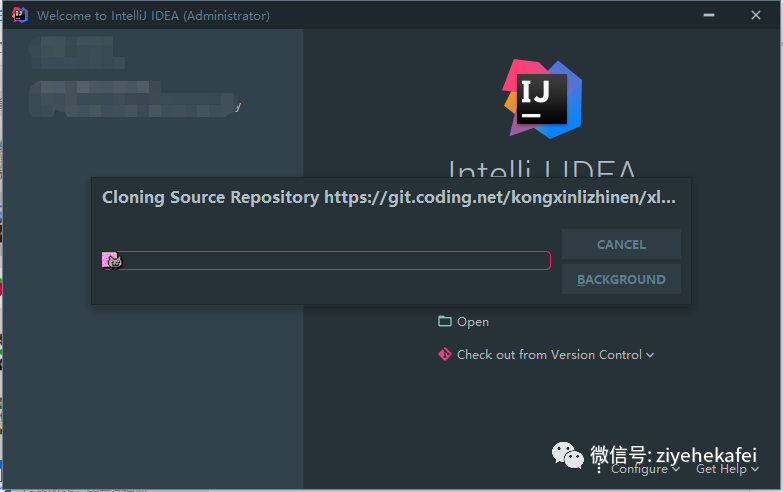This screenshot has width=783, height=492.
Task: Click the Cloning Source Repository title text
Action: pos(389,197)
